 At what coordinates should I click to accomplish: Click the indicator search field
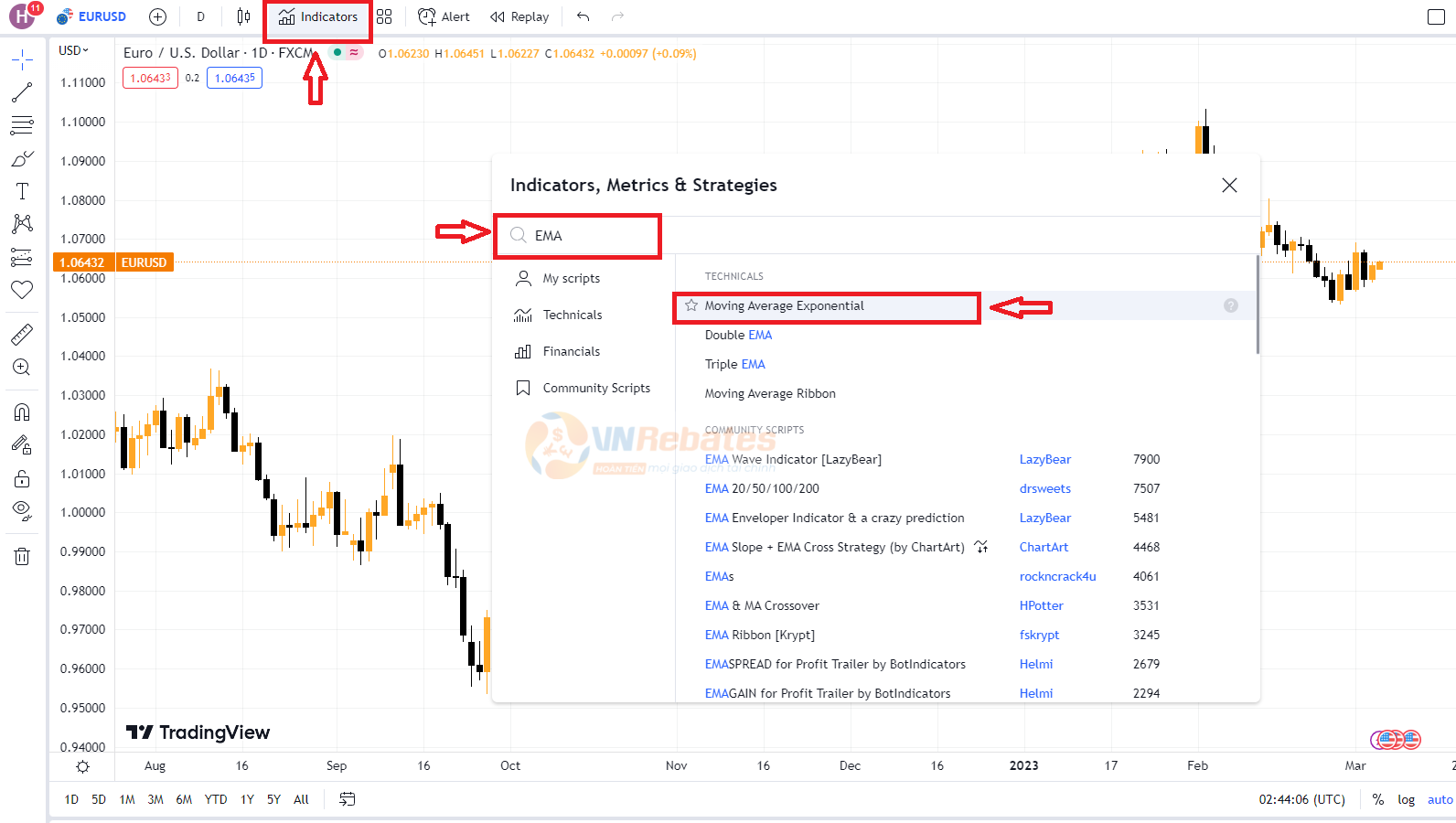(x=577, y=236)
